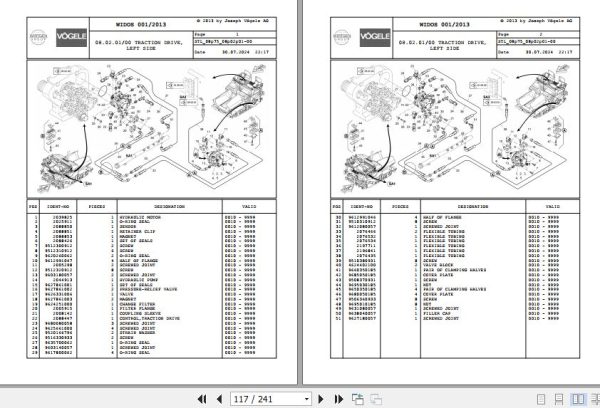The image size is (600, 408).
Task: Click the Vögele logo on page 1
Action: tap(72, 38)
